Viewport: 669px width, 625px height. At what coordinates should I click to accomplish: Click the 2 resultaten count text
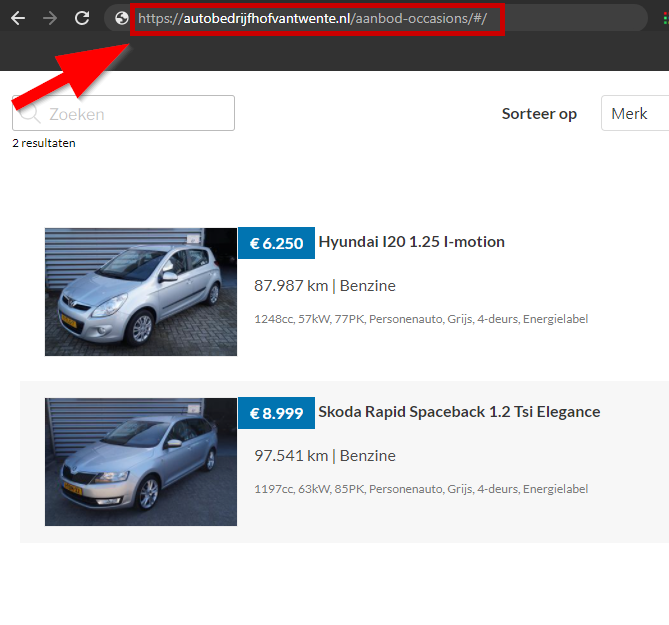44,143
